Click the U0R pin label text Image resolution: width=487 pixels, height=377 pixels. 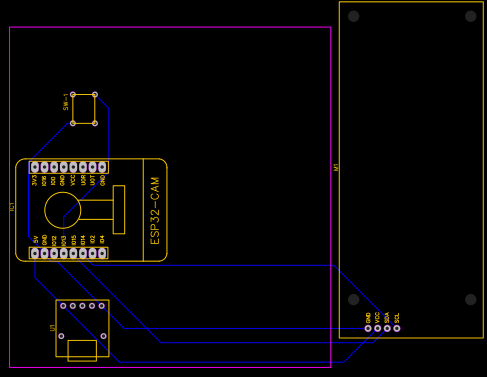tap(83, 180)
